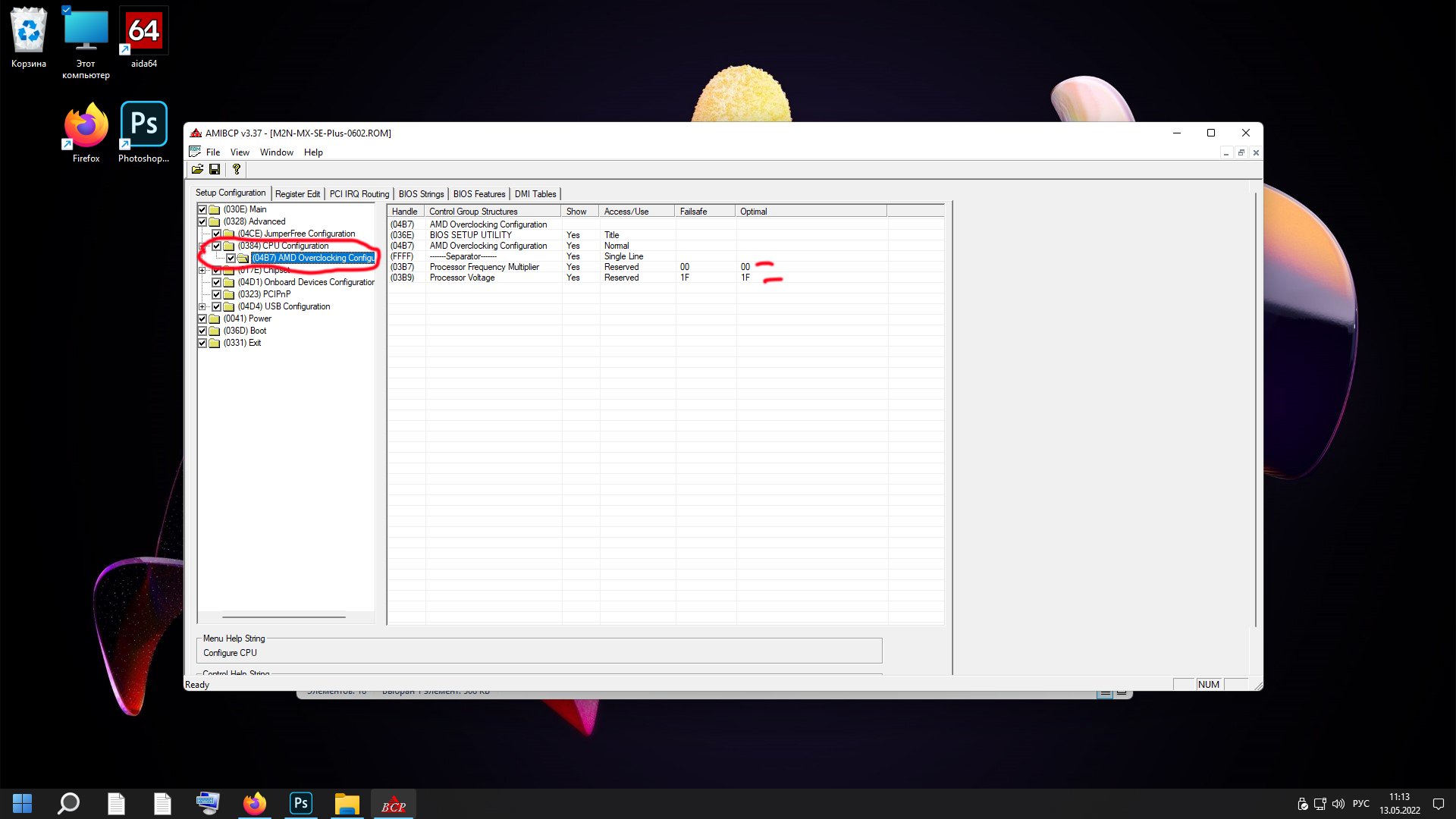Click the question mark About icon
This screenshot has height=819, width=1456.
[x=237, y=169]
